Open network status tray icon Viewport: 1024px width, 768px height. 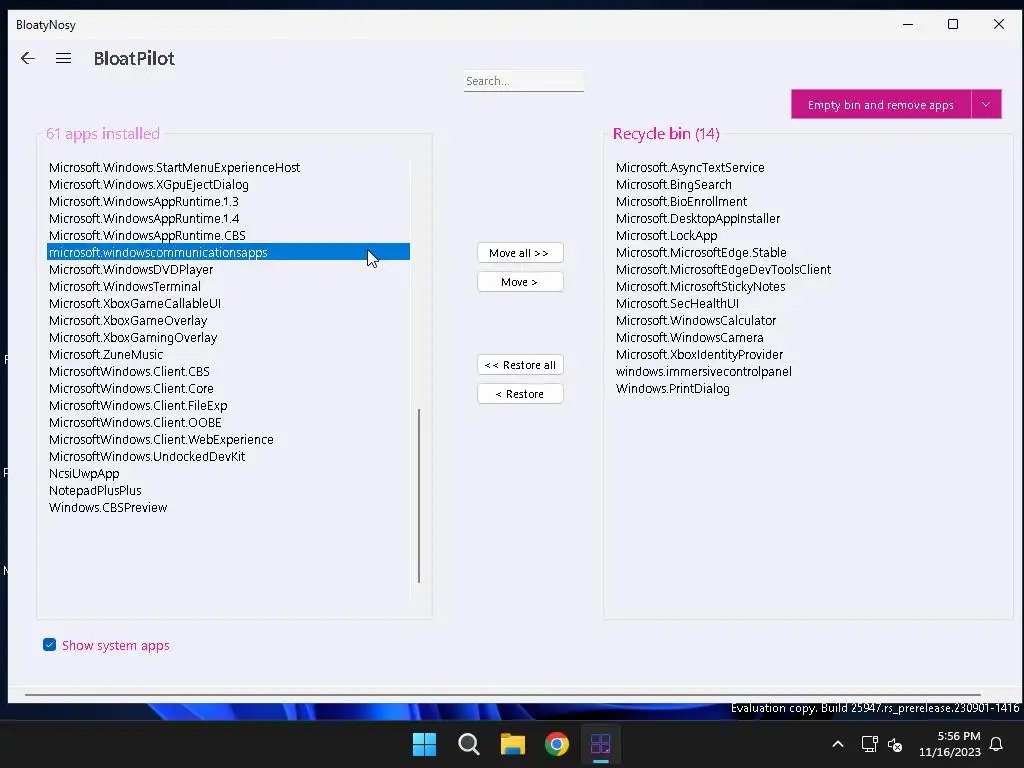point(869,744)
